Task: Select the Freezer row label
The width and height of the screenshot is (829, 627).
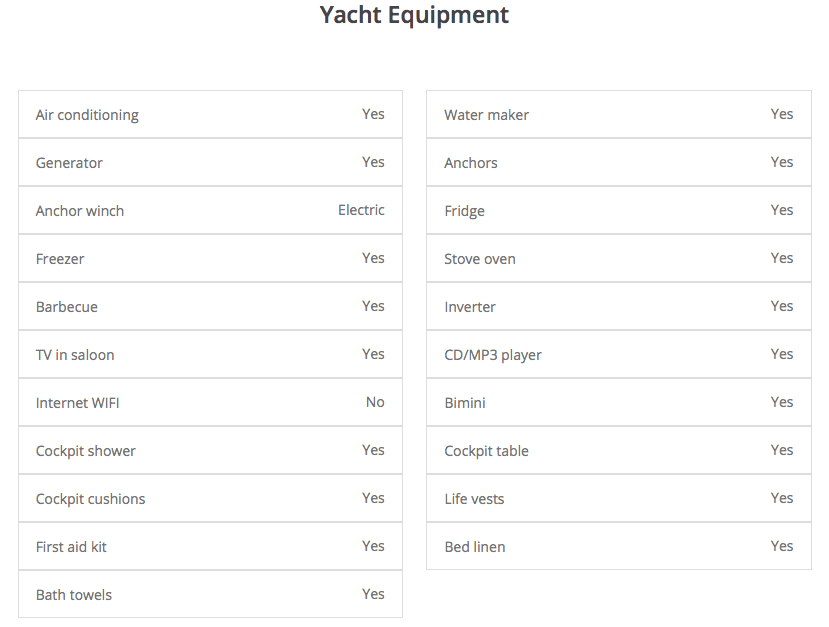Action: 60,259
